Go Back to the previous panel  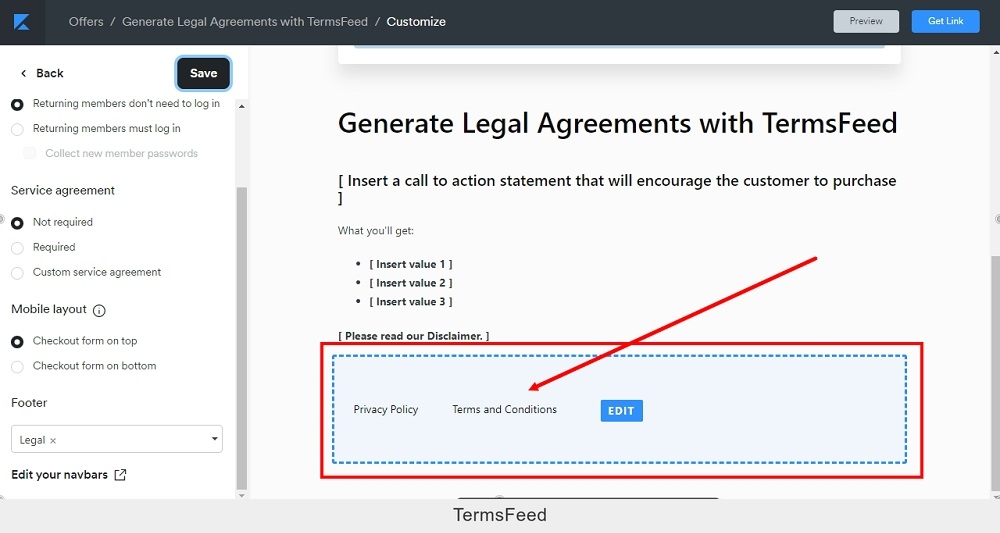tap(50, 73)
